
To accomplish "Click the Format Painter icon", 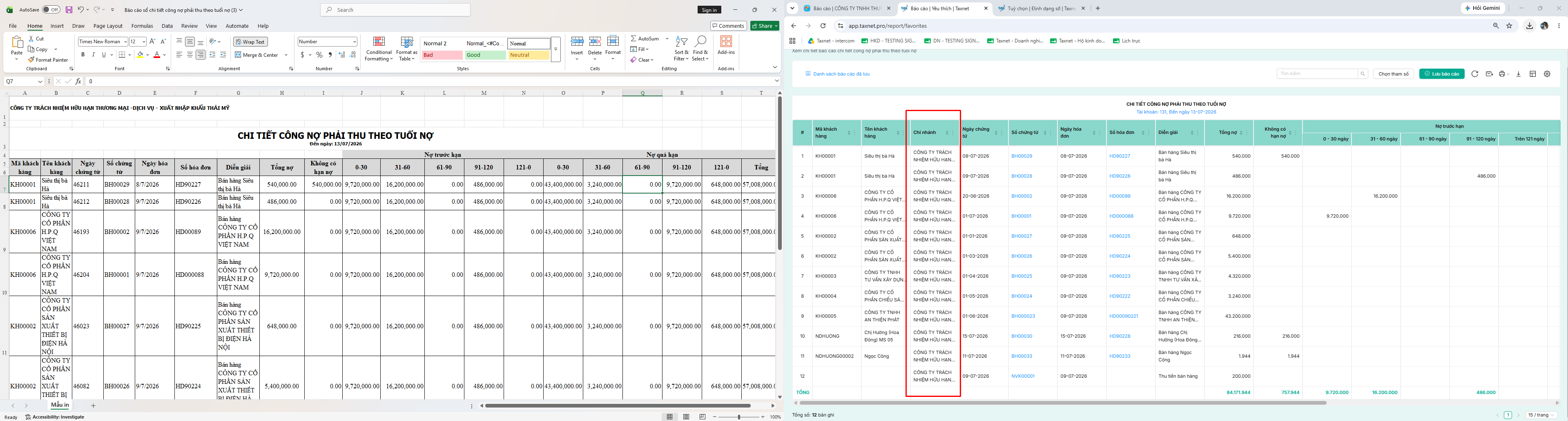I will [31, 60].
